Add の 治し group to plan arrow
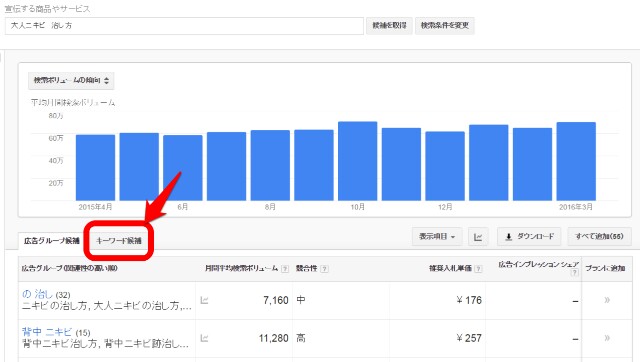This screenshot has width=640, height=362. pos(607,300)
